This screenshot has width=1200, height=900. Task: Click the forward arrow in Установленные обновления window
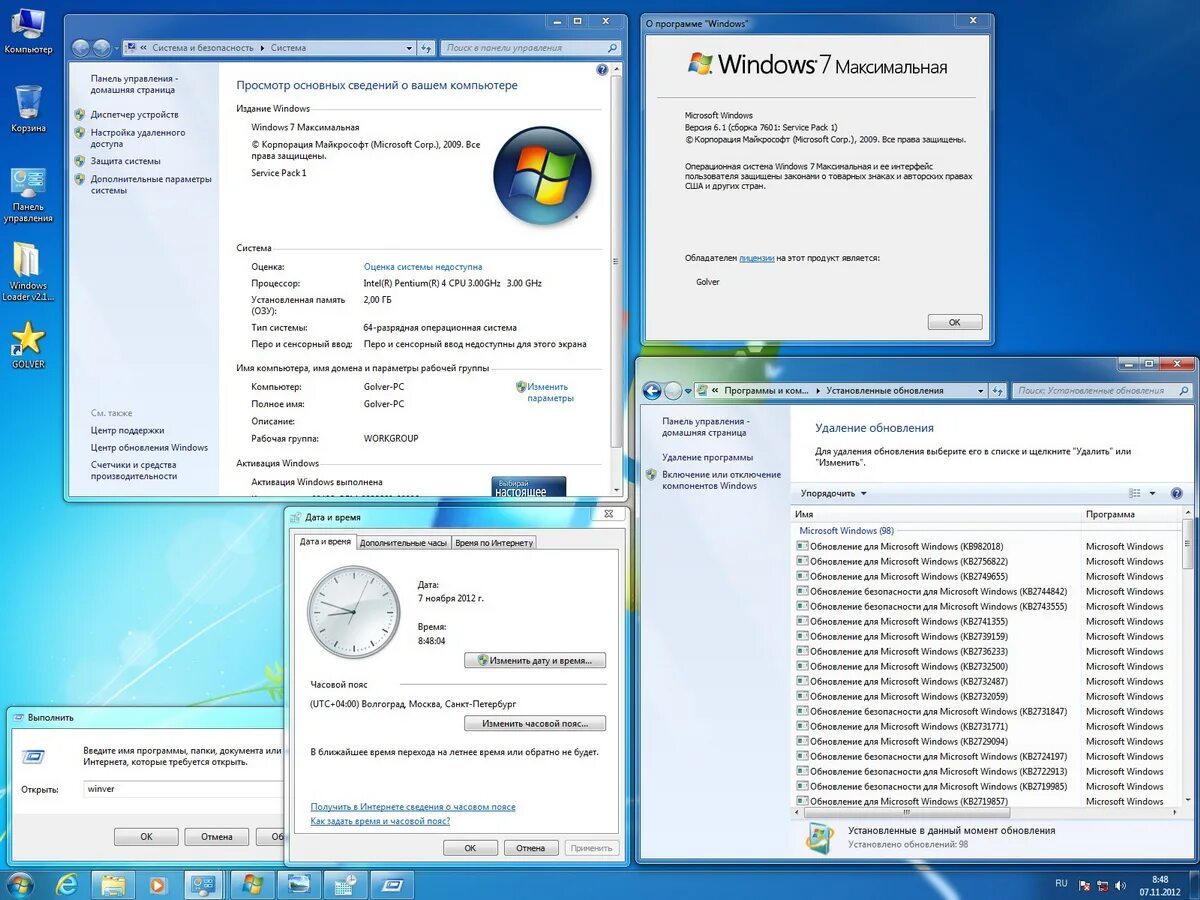pyautogui.click(x=673, y=391)
